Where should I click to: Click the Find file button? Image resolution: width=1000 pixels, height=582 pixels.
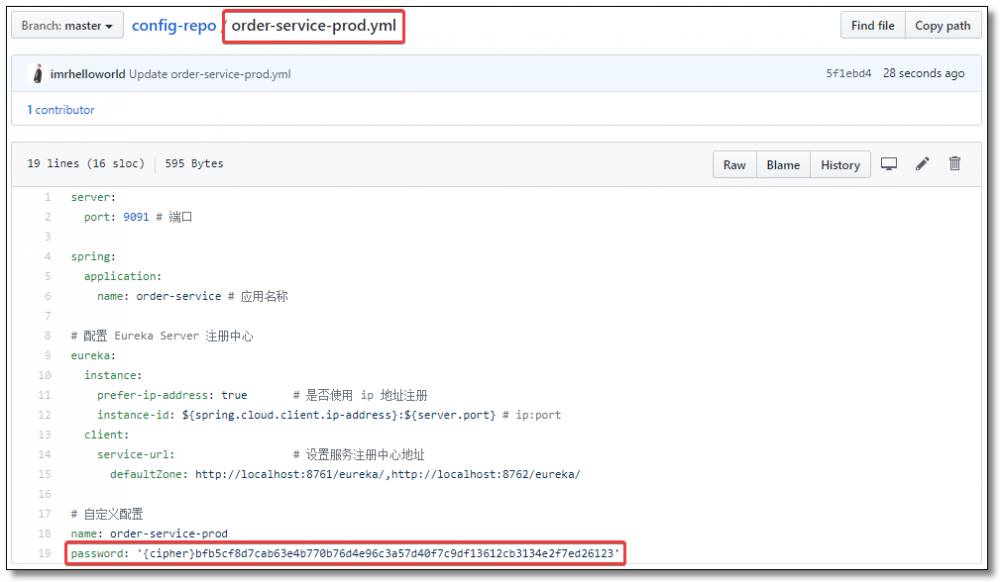872,26
